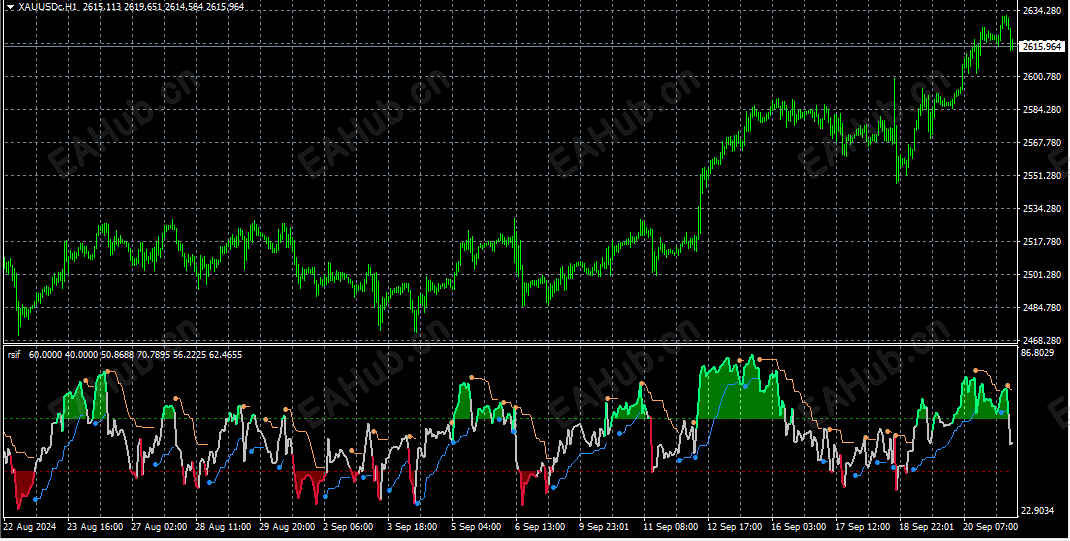
Task: Click the 6 Sep 13:00 time label
Action: [x=540, y=527]
